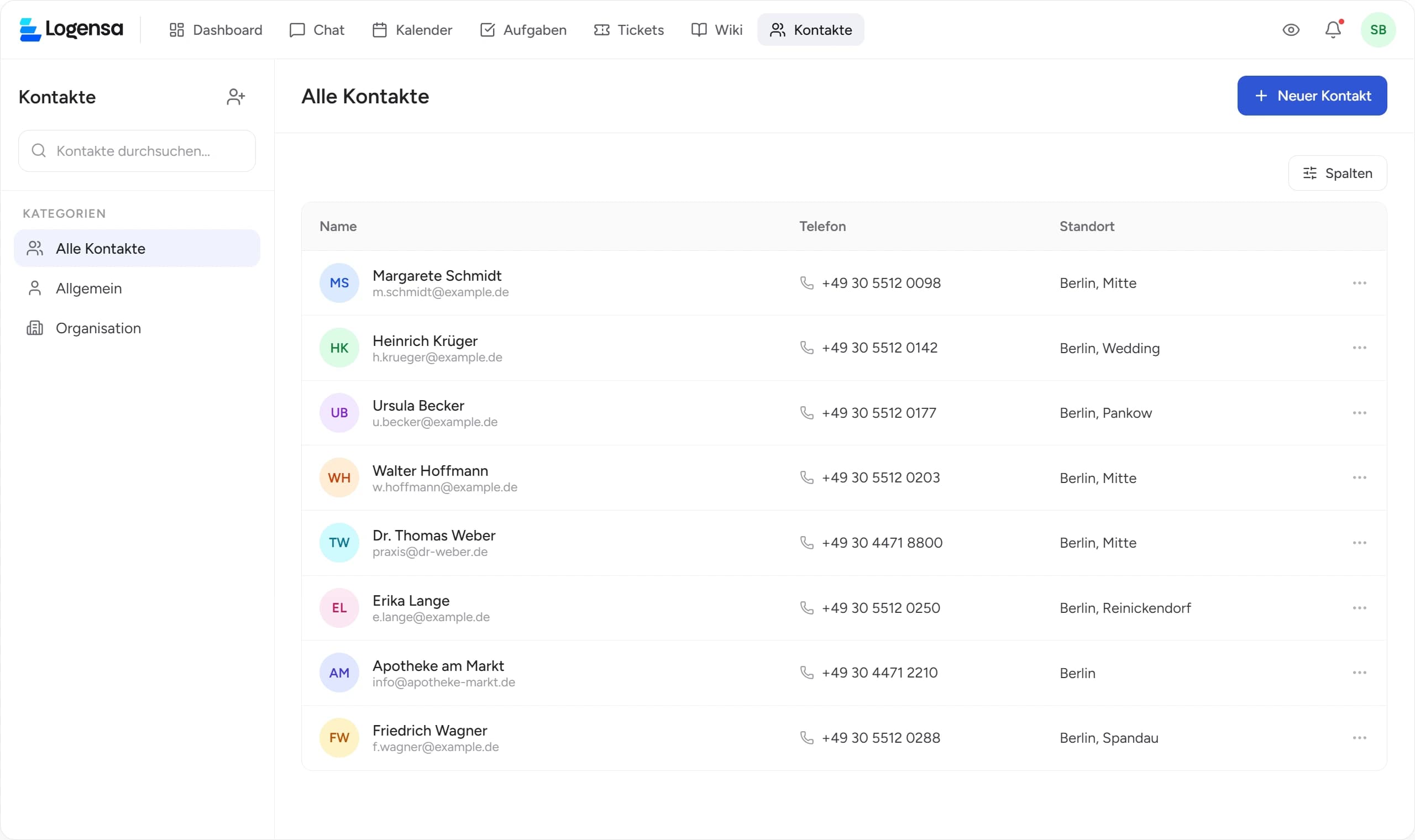Click the MS avatar of Margarete Schmidt

(339, 283)
